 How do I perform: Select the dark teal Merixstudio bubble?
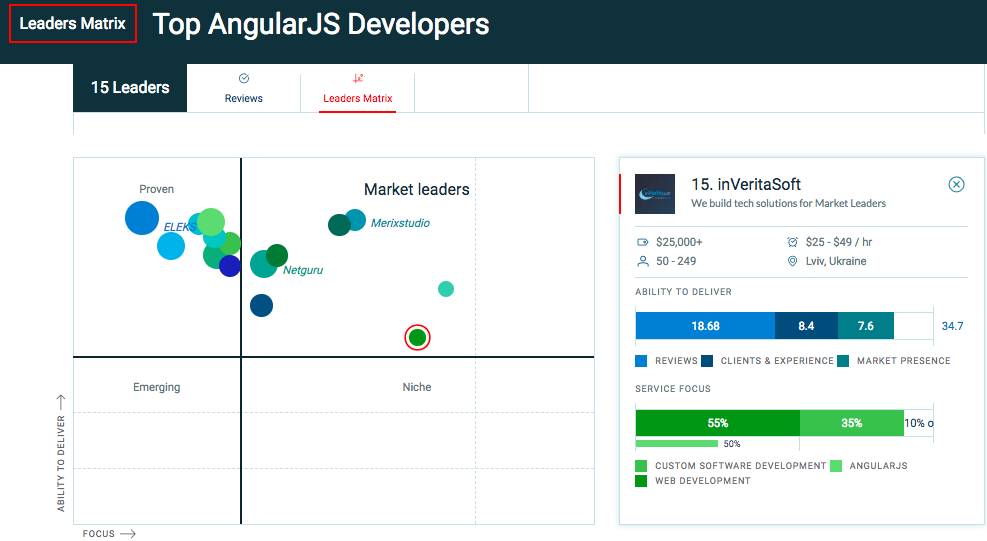point(339,225)
